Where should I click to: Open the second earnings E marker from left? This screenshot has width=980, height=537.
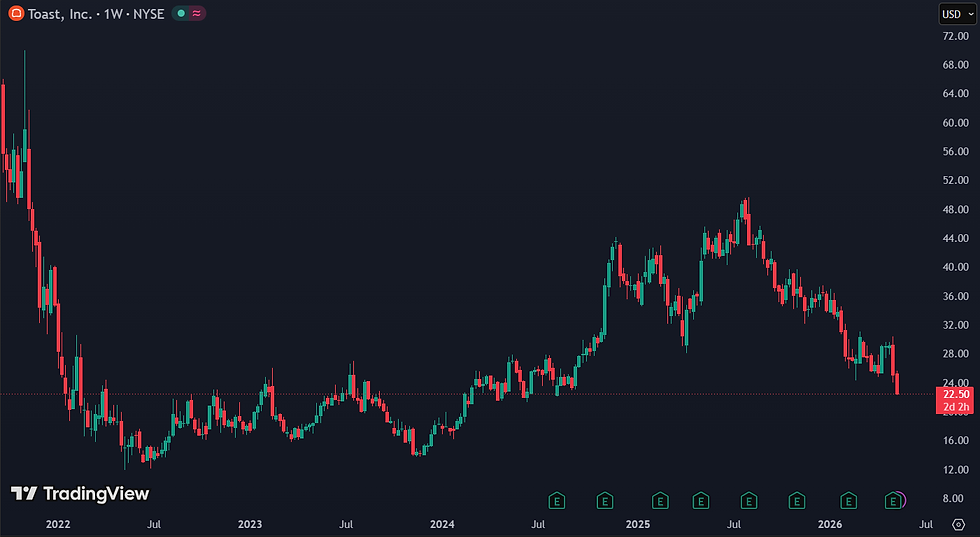[x=604, y=501]
